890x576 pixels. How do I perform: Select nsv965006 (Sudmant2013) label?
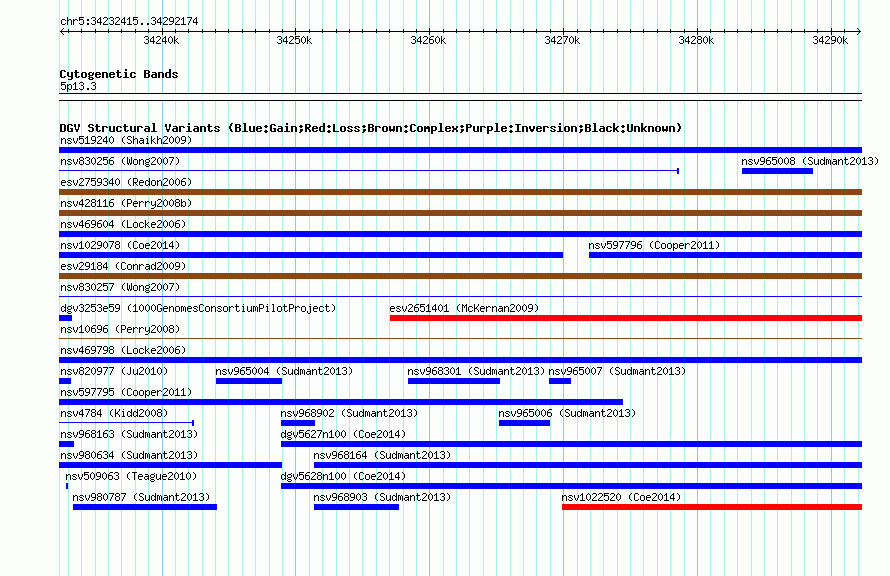click(567, 413)
